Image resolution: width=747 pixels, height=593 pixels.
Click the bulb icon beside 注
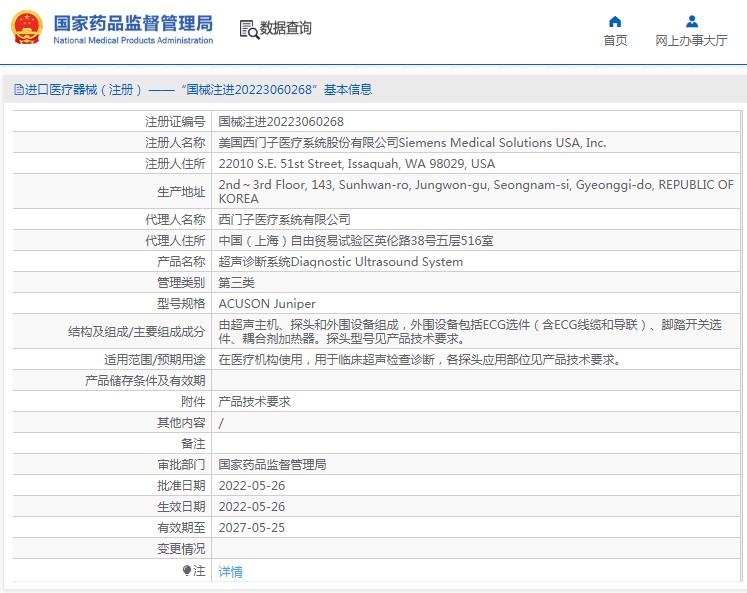click(x=187, y=570)
